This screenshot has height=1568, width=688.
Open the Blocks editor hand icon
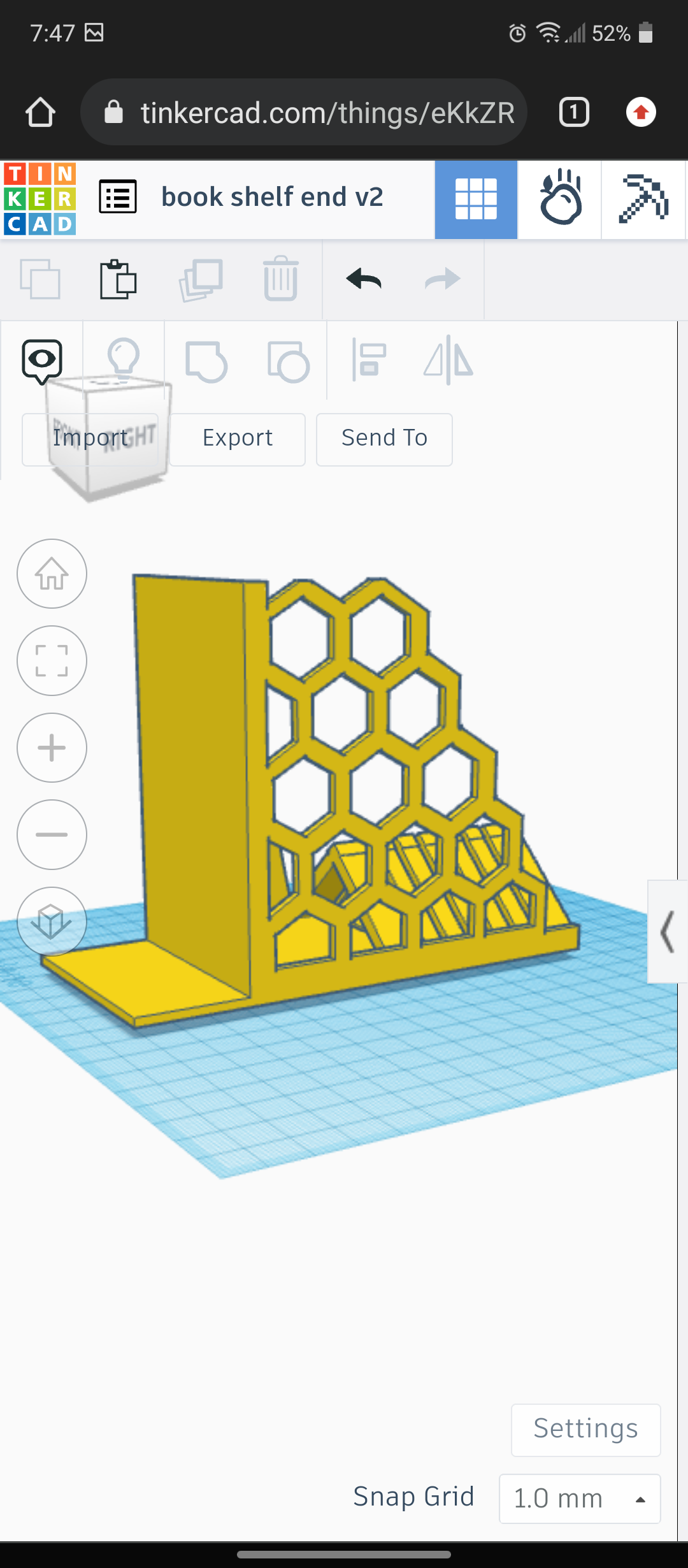pos(560,200)
